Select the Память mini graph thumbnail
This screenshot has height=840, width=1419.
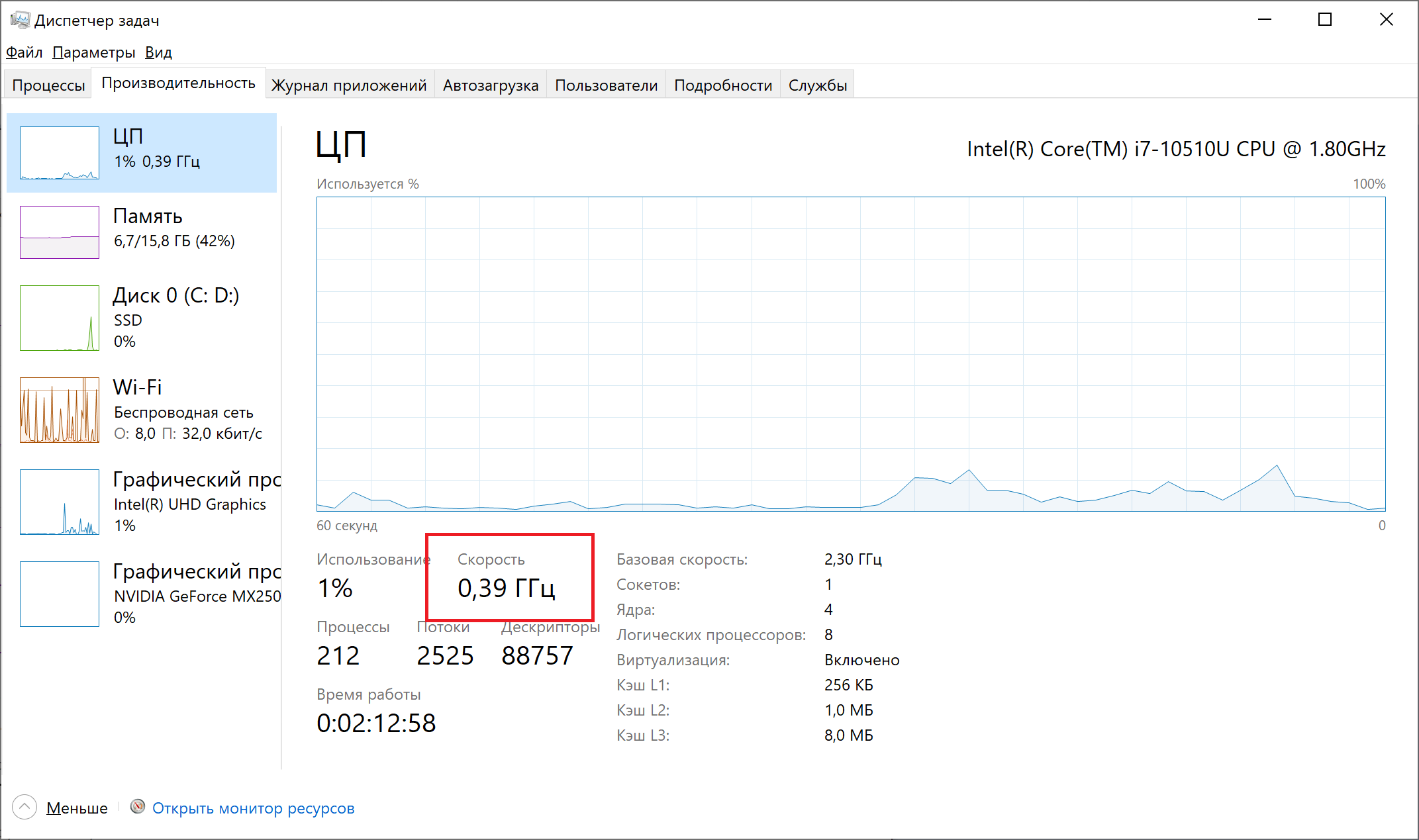coord(60,232)
